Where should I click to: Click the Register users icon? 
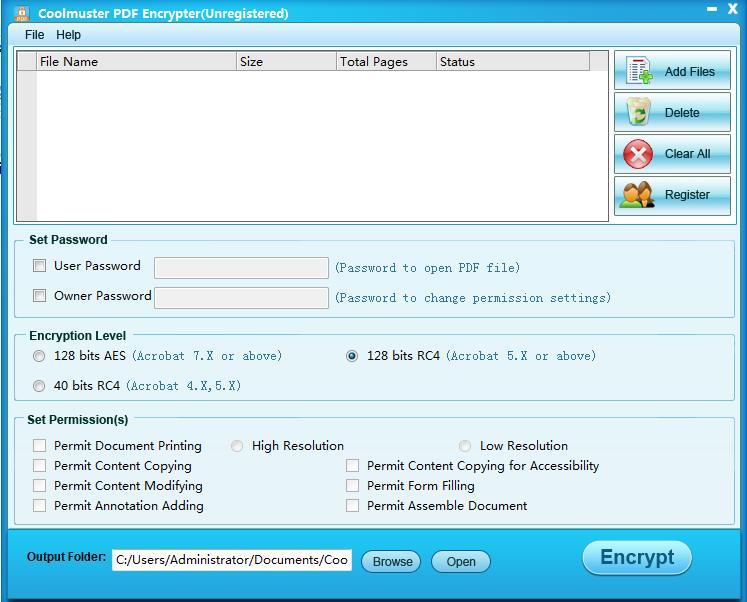tap(637, 194)
